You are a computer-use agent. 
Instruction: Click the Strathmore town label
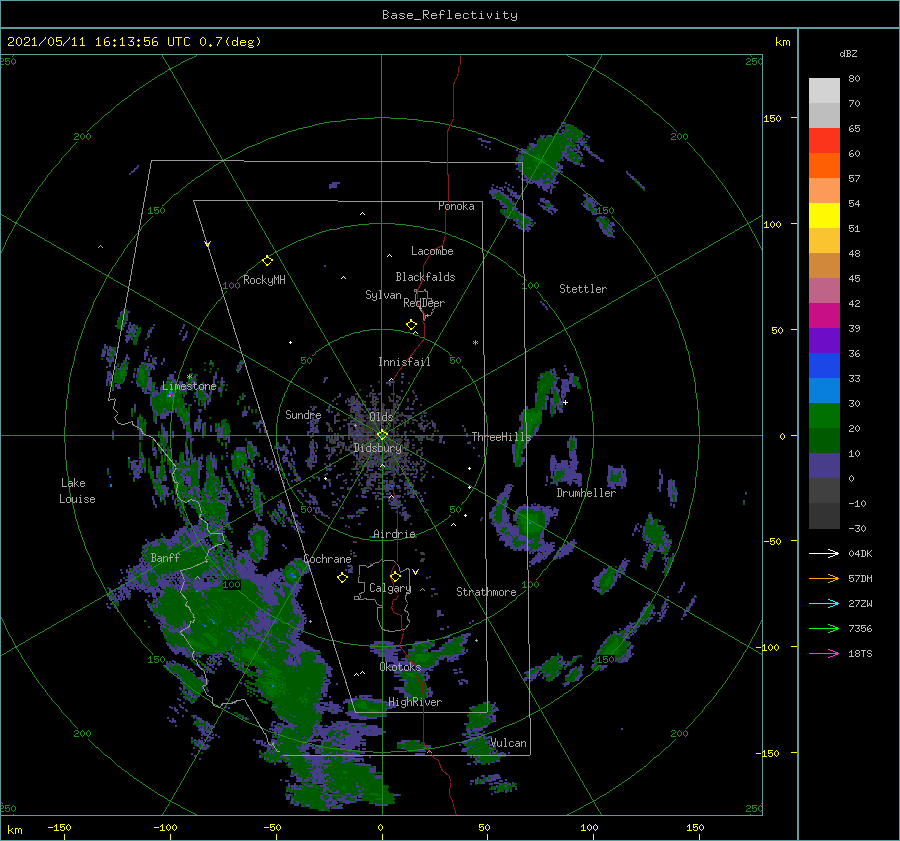486,592
